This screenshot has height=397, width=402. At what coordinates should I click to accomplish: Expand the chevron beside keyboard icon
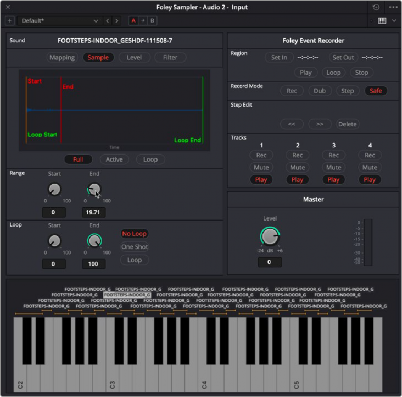tap(394, 21)
